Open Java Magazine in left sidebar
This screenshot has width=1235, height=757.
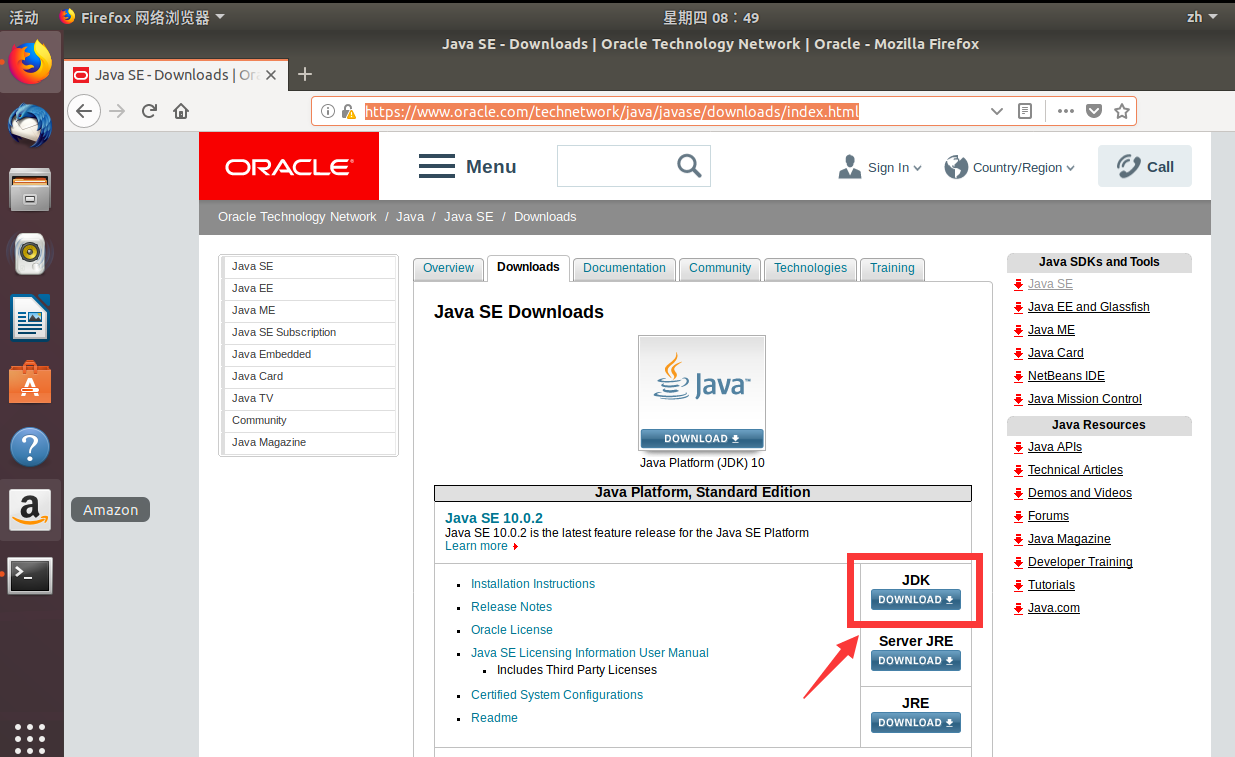click(310, 442)
